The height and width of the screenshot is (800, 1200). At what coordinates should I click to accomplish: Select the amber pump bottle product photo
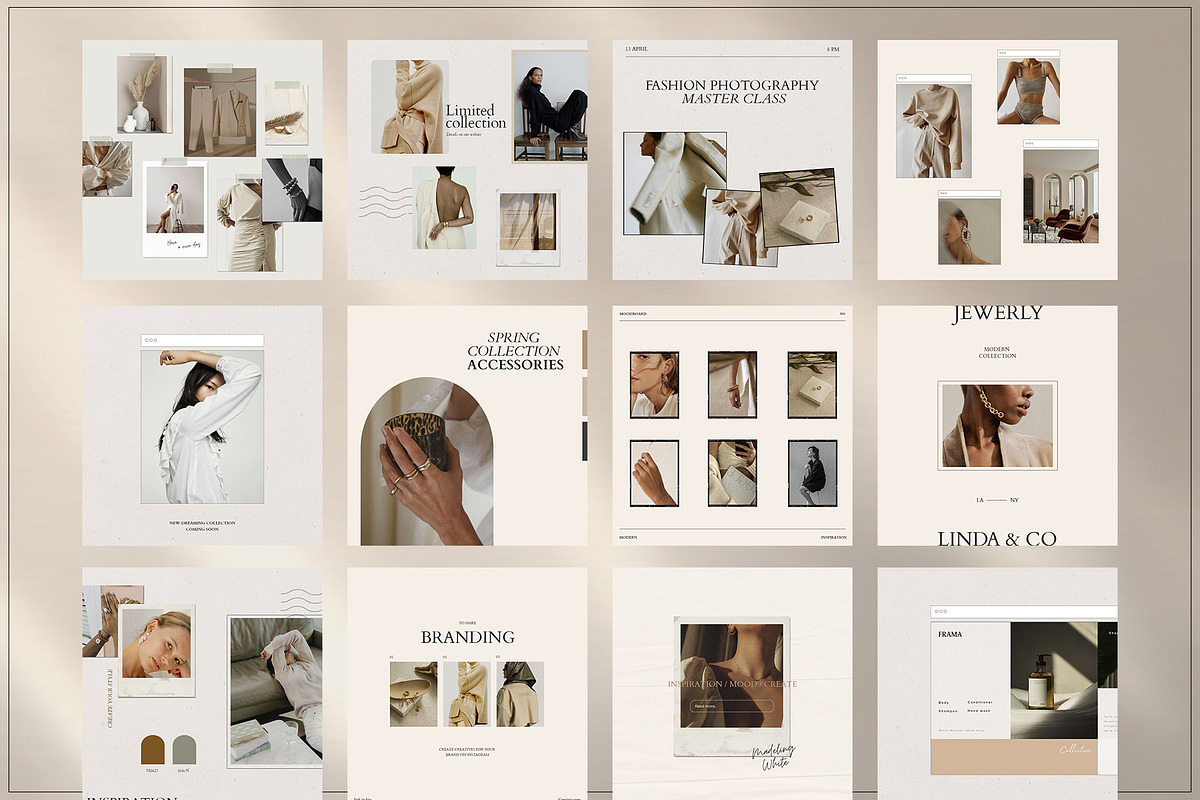(1054, 681)
